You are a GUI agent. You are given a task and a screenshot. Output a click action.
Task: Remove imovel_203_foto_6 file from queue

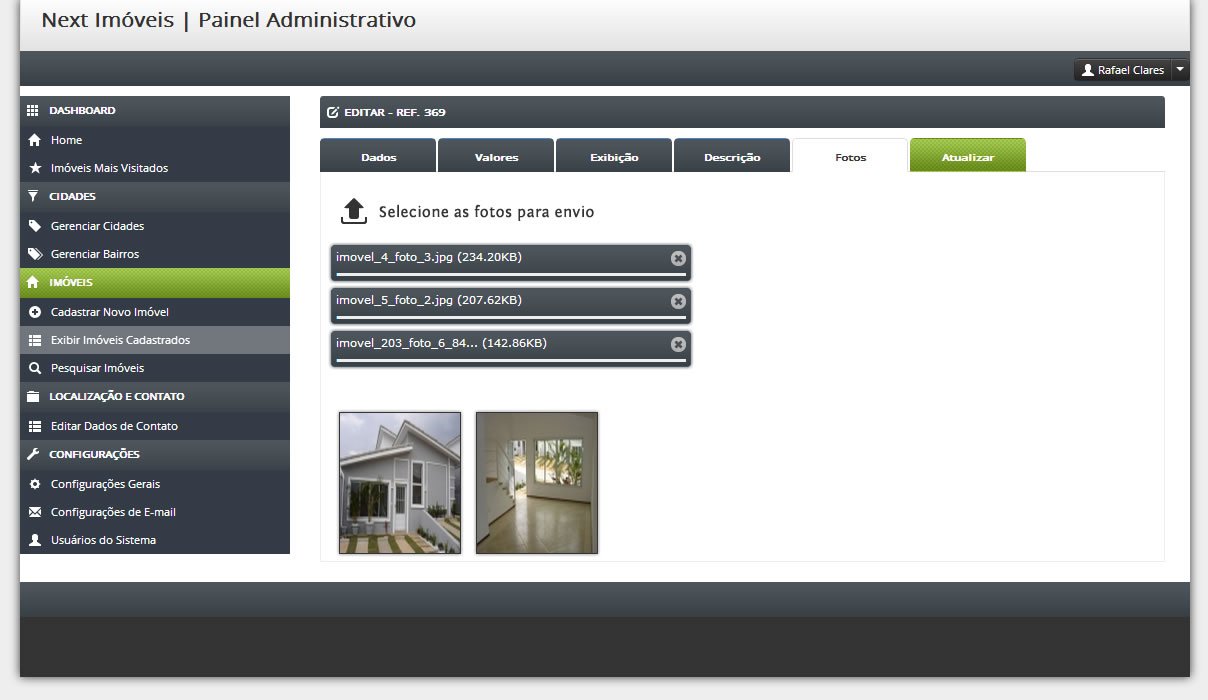tap(678, 344)
